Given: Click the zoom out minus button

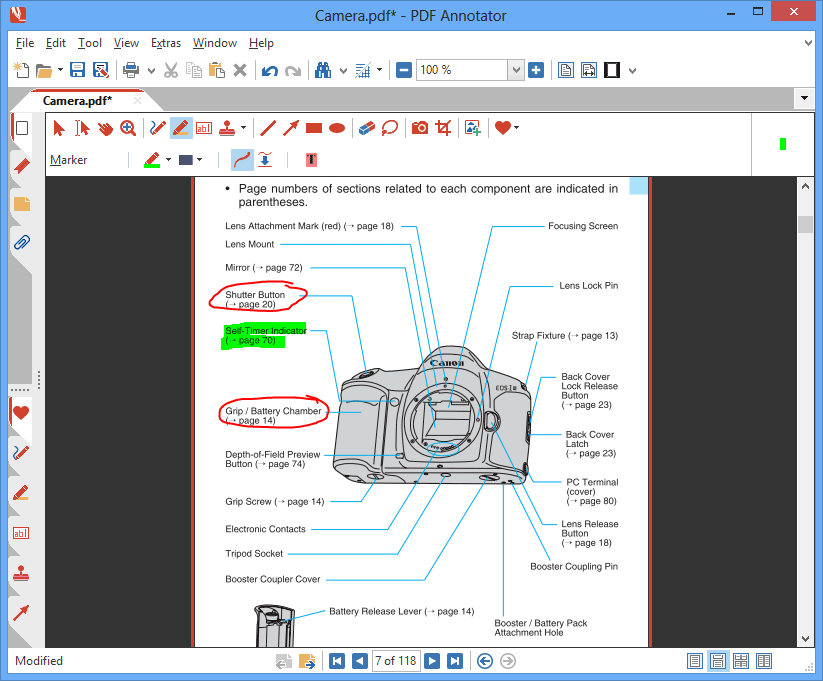Looking at the screenshot, I should click(404, 70).
